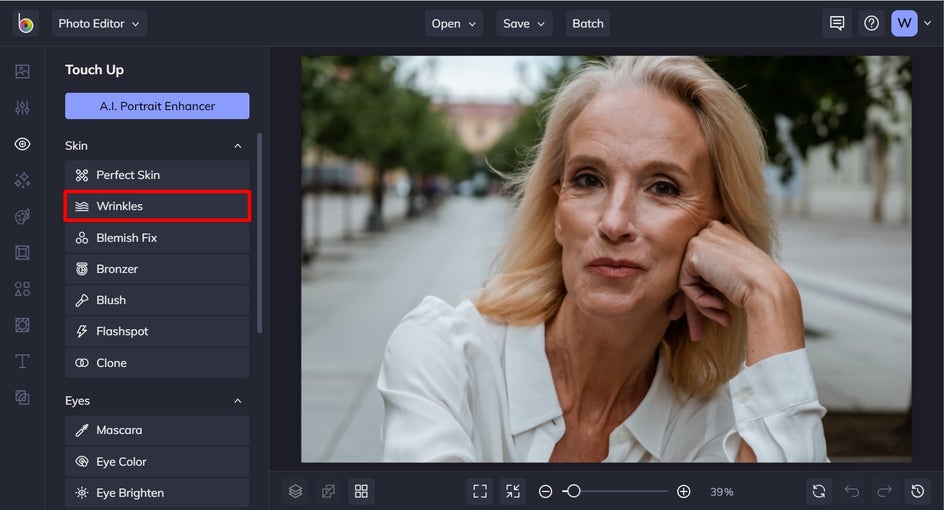Collapse the Eyes section chevron
The height and width of the screenshot is (510, 944).
238,401
